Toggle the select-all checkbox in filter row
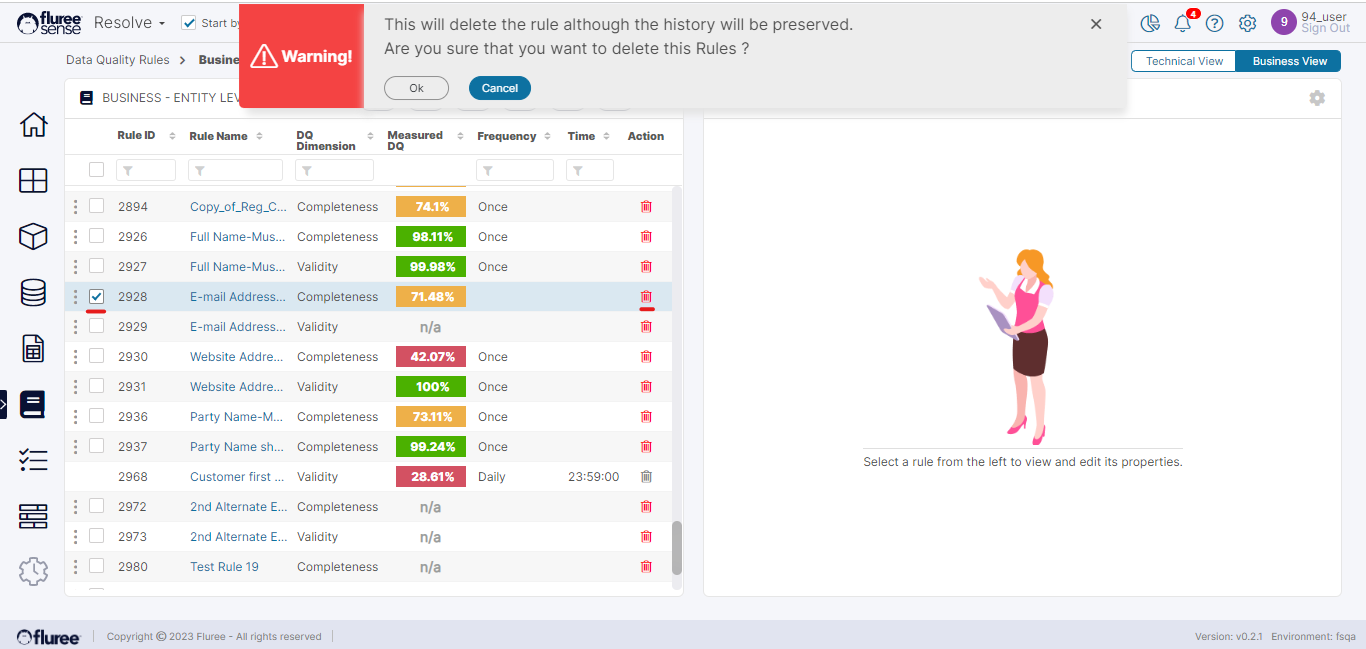The height and width of the screenshot is (649, 1366). pyautogui.click(x=97, y=170)
